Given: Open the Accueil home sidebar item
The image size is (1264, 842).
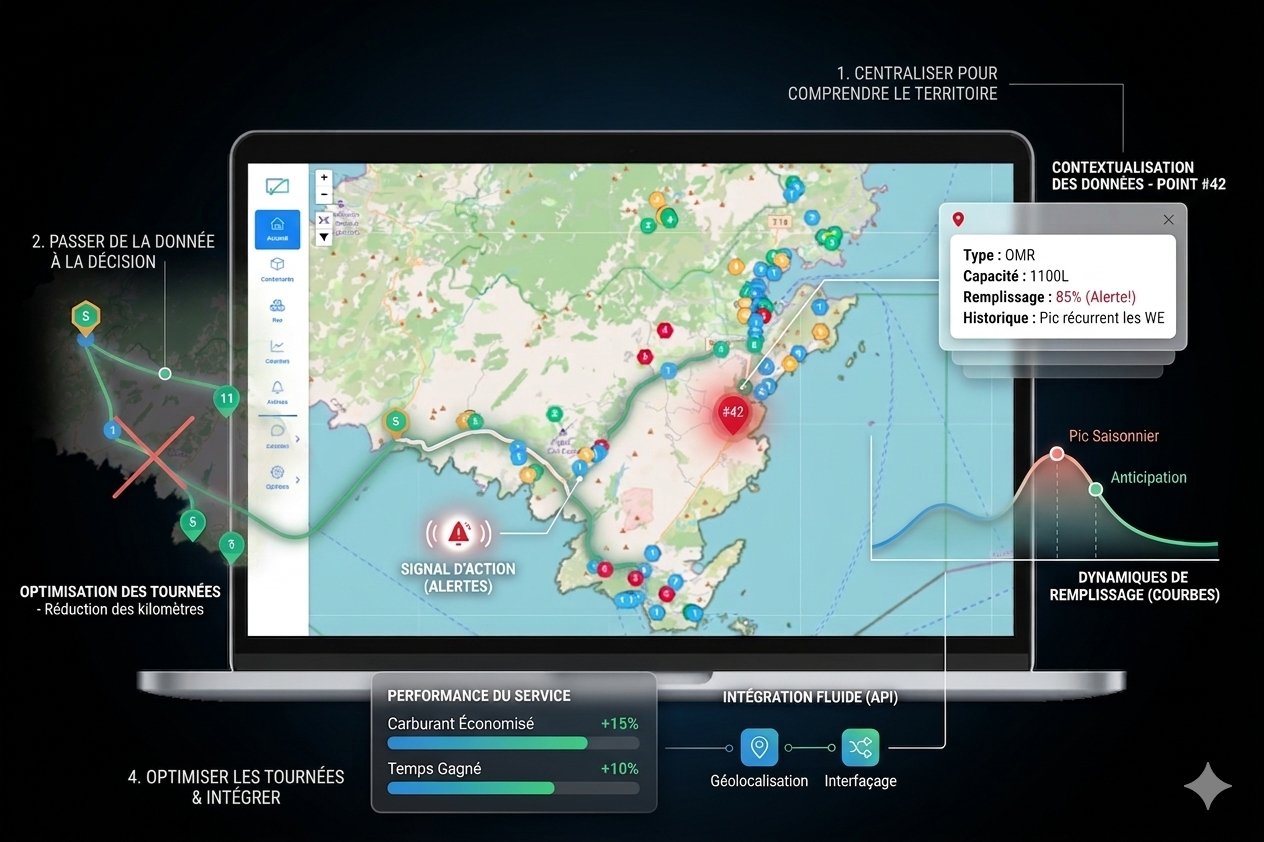Looking at the screenshot, I should click(277, 229).
